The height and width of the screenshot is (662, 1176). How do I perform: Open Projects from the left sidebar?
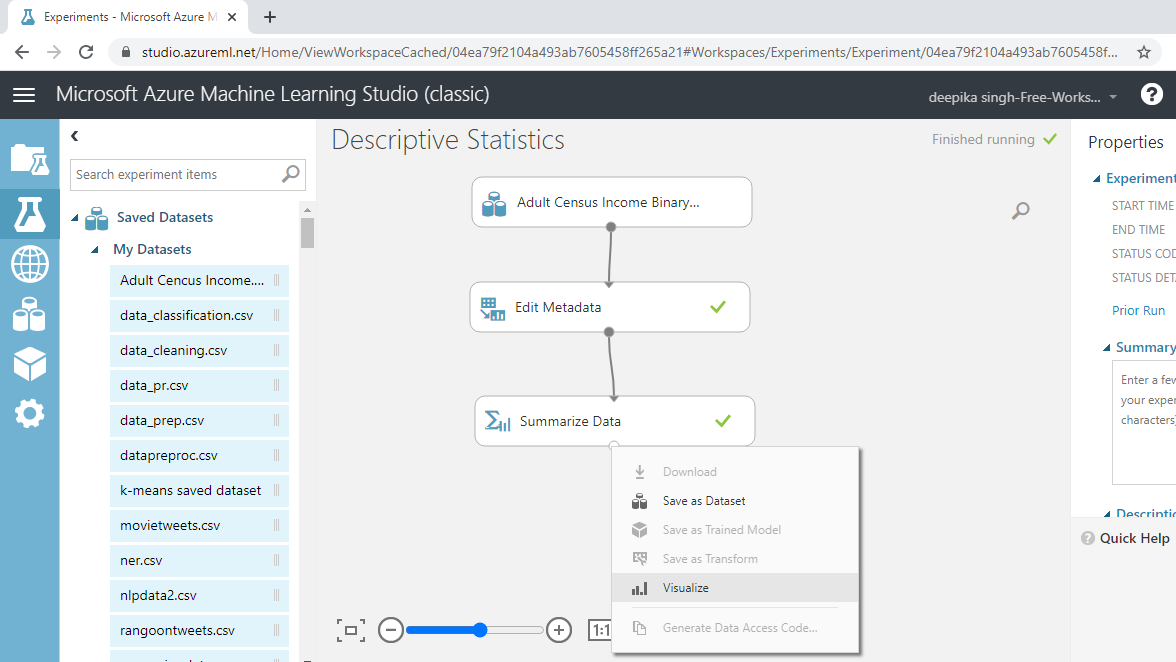[29, 160]
